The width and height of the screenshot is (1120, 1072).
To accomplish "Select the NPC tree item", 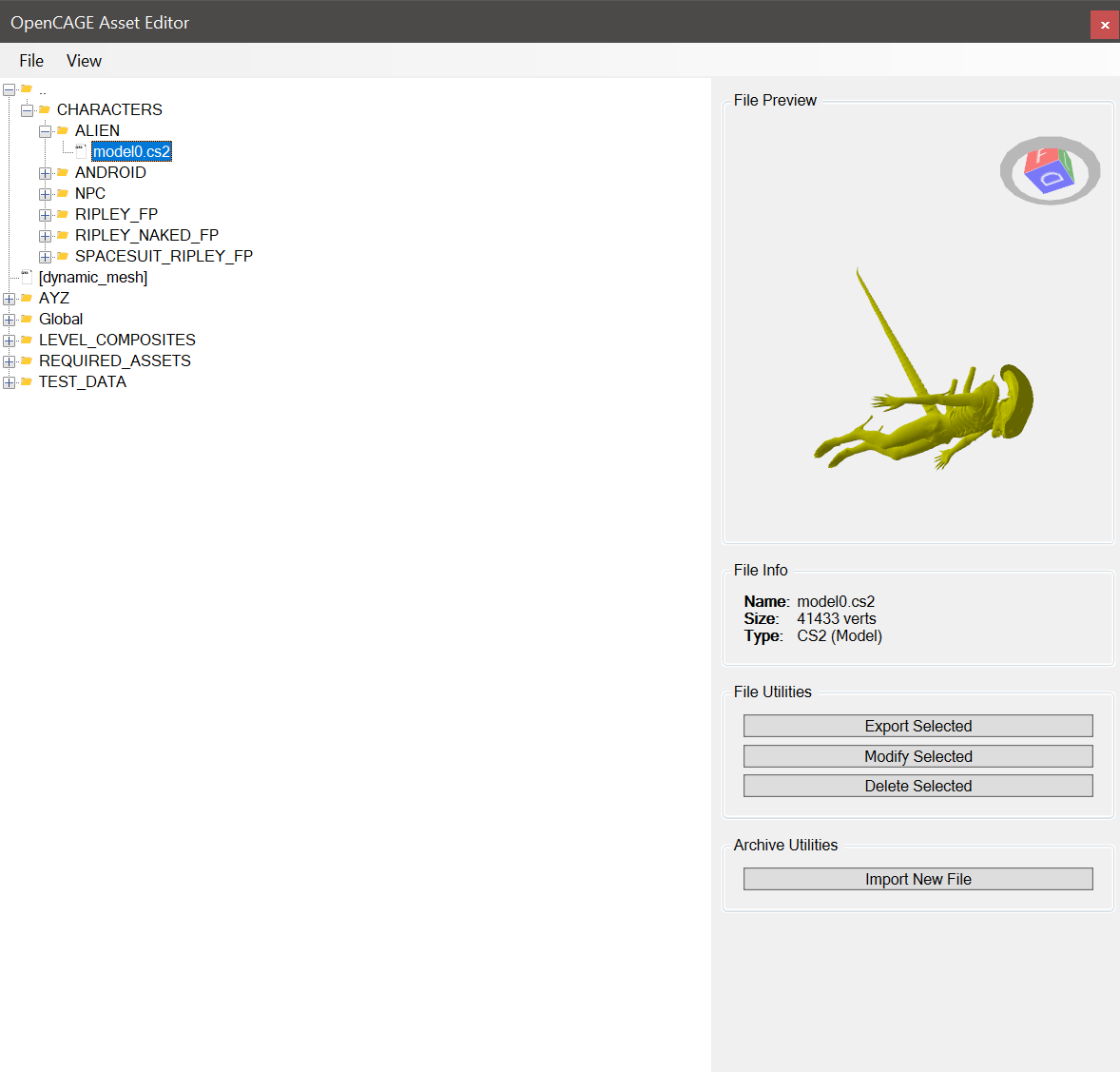I will 90,193.
